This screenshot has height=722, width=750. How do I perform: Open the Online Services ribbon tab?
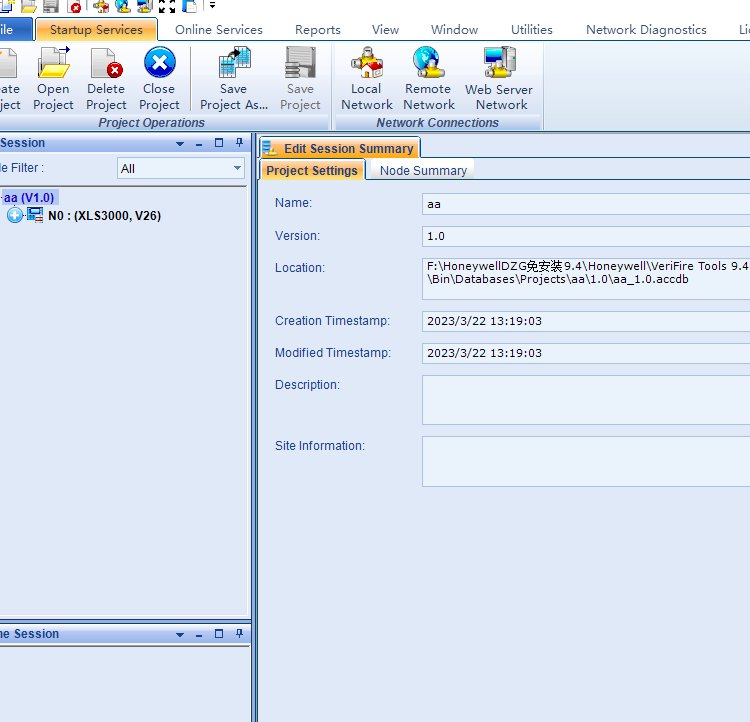pos(219,30)
